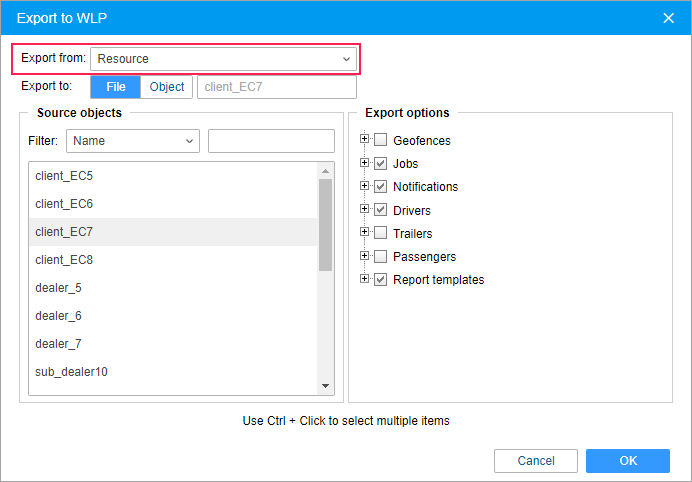Check the Passengers option

[x=380, y=256]
